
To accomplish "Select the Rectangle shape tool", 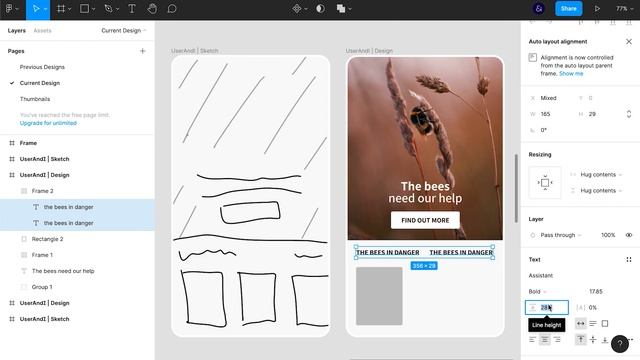I will (x=84, y=9).
